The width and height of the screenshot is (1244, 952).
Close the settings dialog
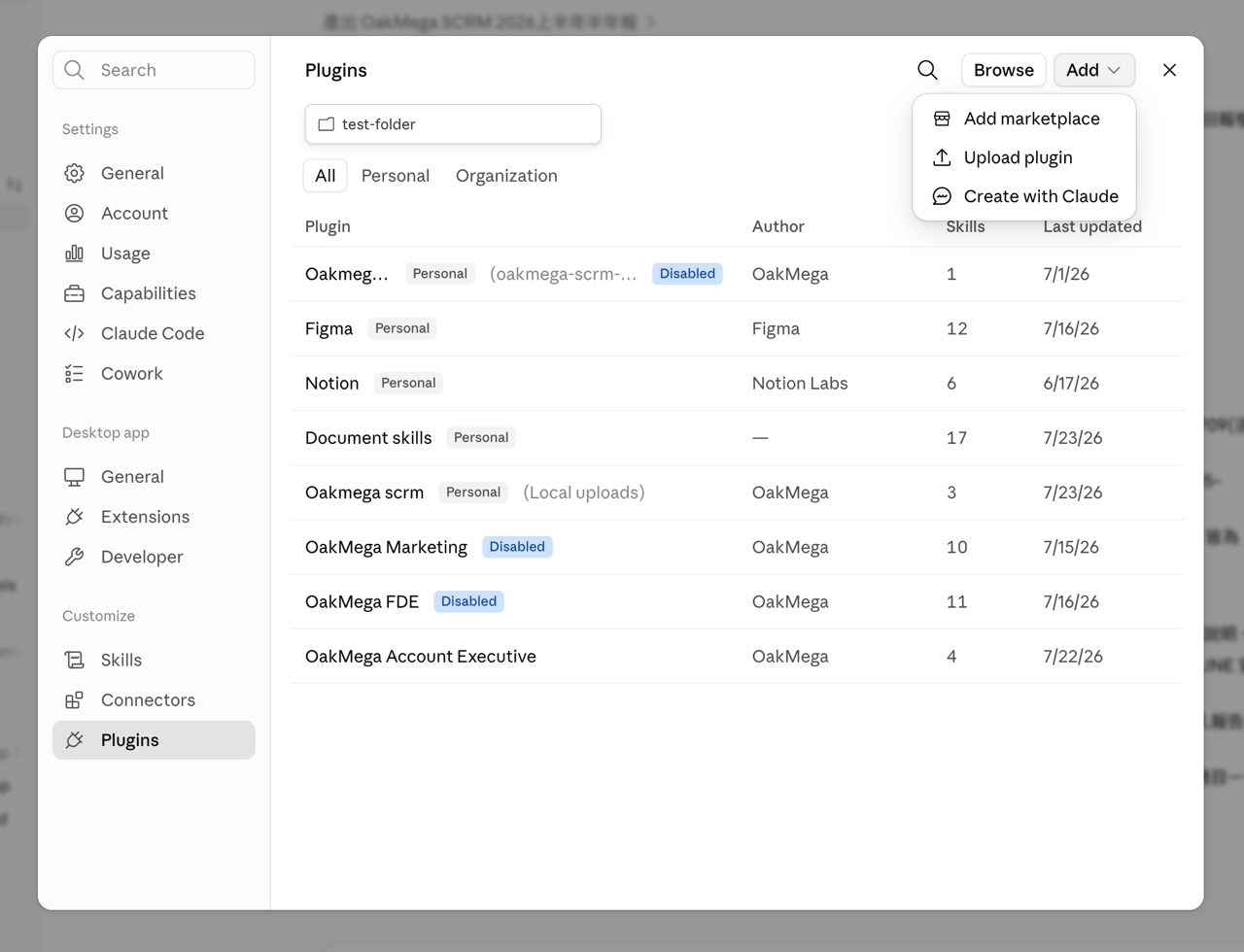(x=1170, y=70)
